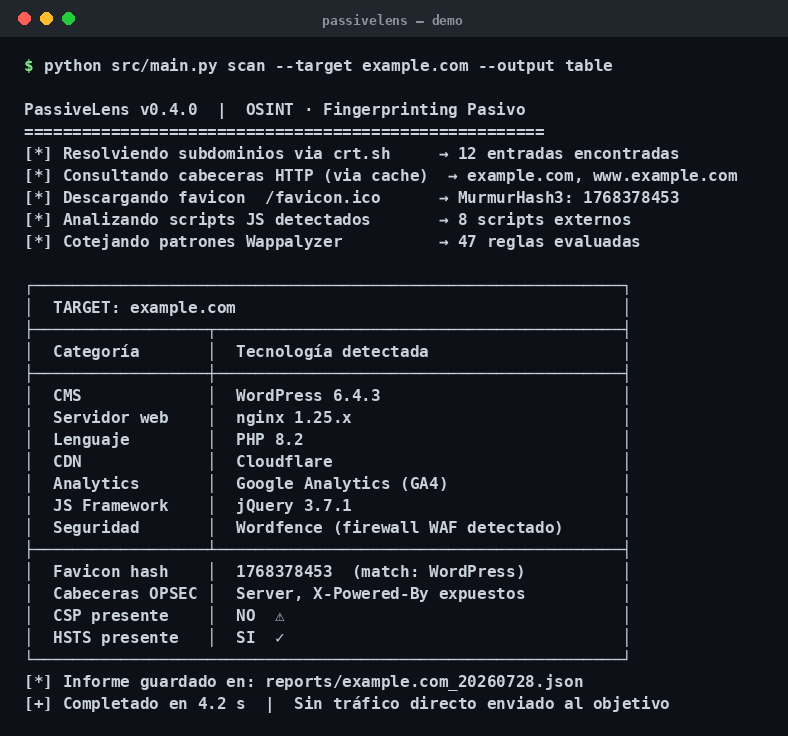Click the 'Cabeceras OPSEC' row label
This screenshot has height=736, width=788.
(x=125, y=593)
